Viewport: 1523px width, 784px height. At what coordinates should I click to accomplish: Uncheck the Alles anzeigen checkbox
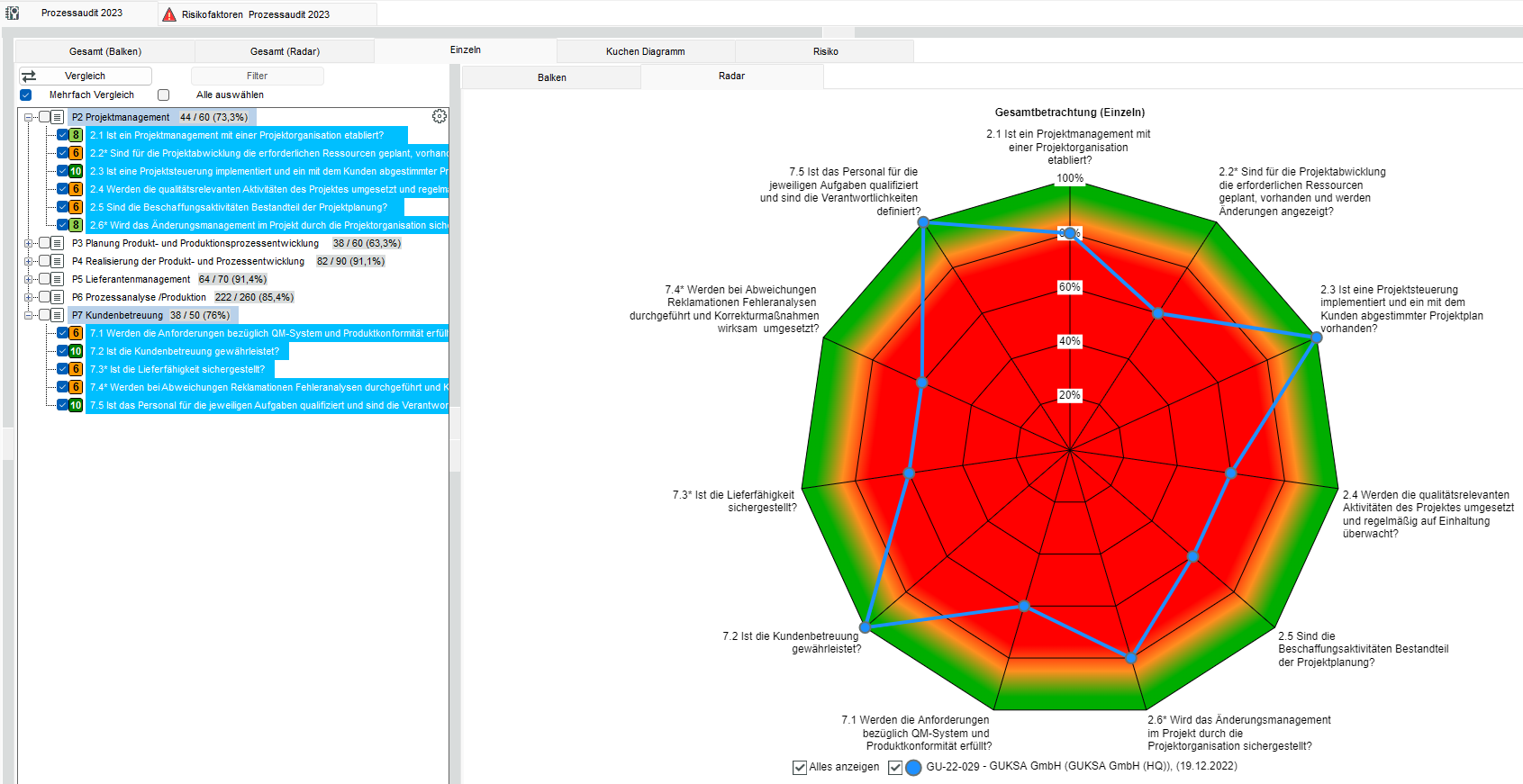tap(799, 767)
